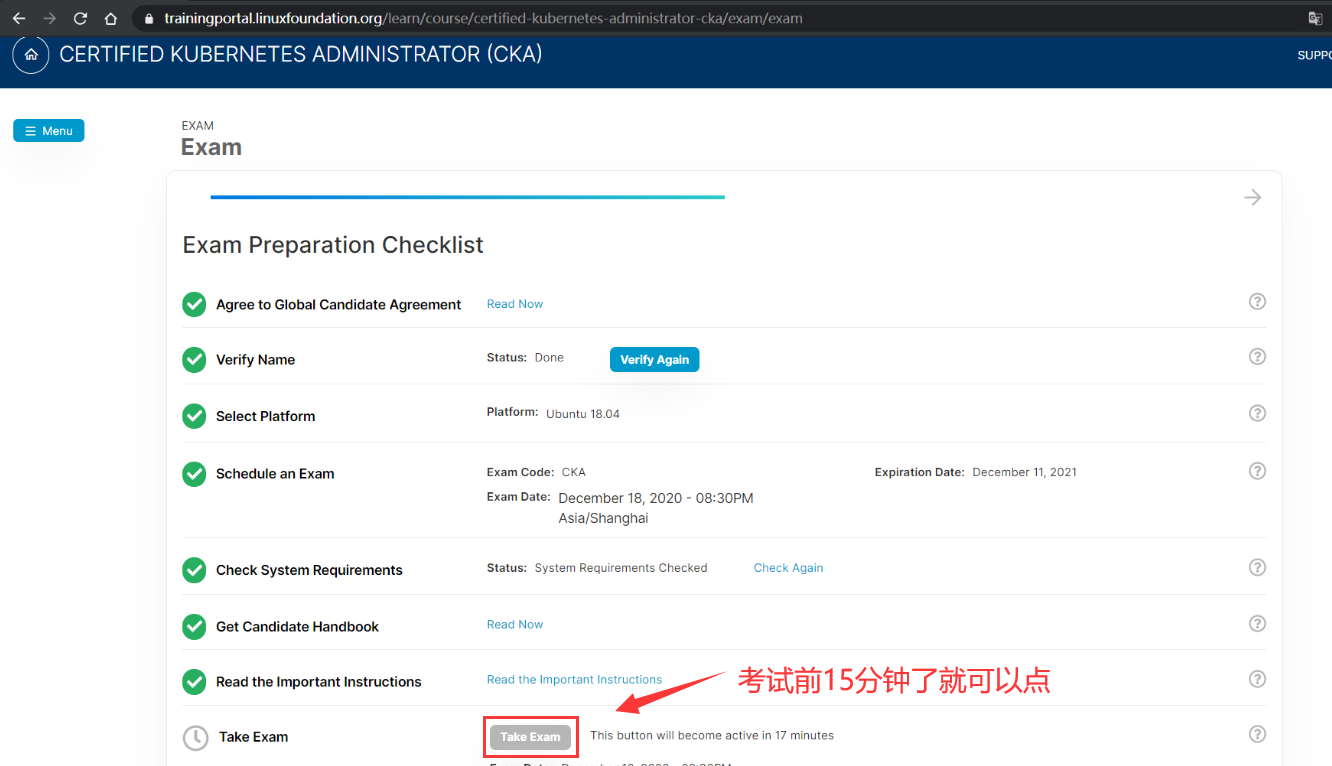The width and height of the screenshot is (1332, 766).
Task: Click the clock icon beside Take Exam
Action: [195, 738]
